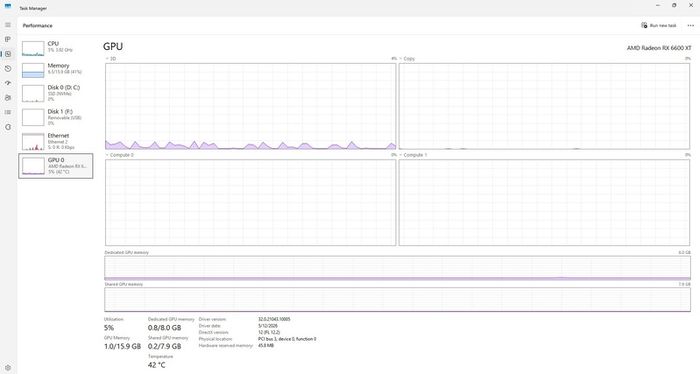Viewport: 700px width, 374px height.
Task: Click the Compute 1 graph area
Action: click(x=544, y=202)
